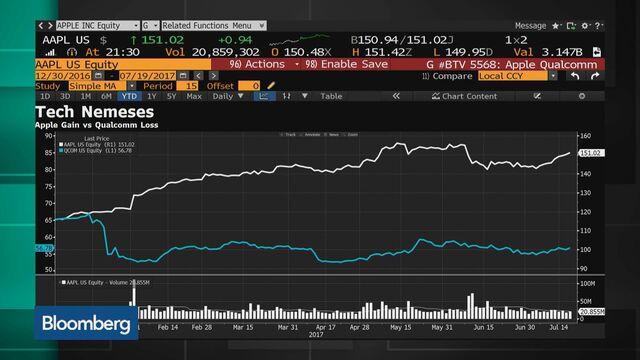Select the line chart type icon
Viewport: 640px width, 360px height.
(264, 96)
